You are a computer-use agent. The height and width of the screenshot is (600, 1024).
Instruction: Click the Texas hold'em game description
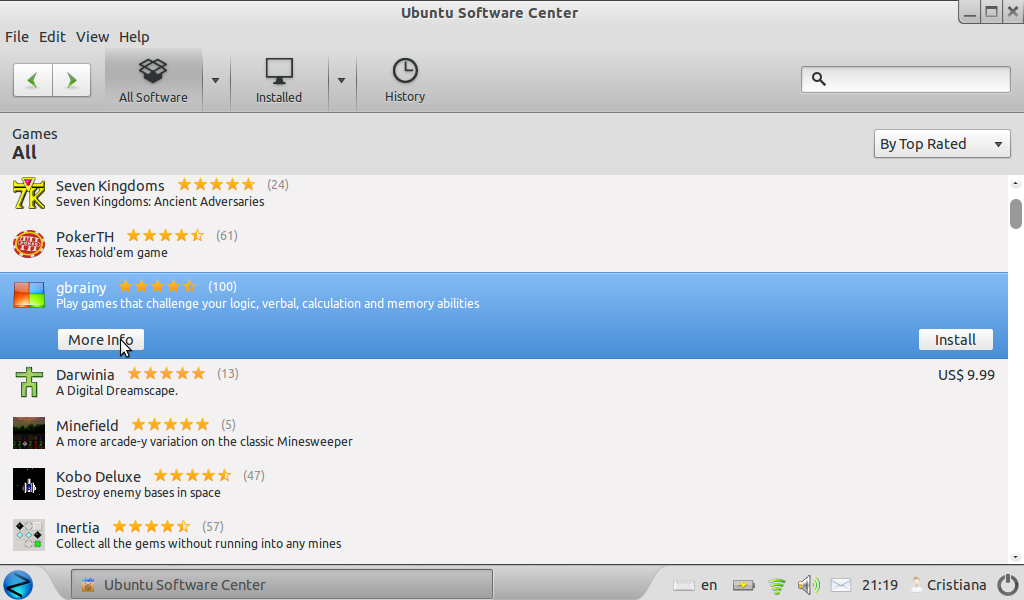tap(112, 253)
